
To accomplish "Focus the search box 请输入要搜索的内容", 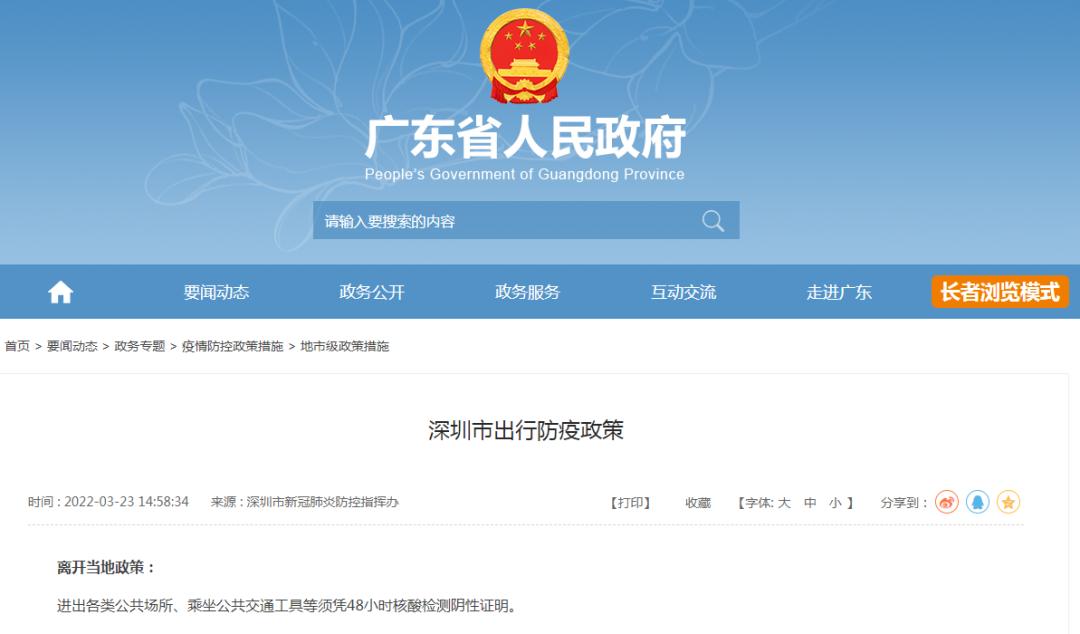I will (506, 221).
